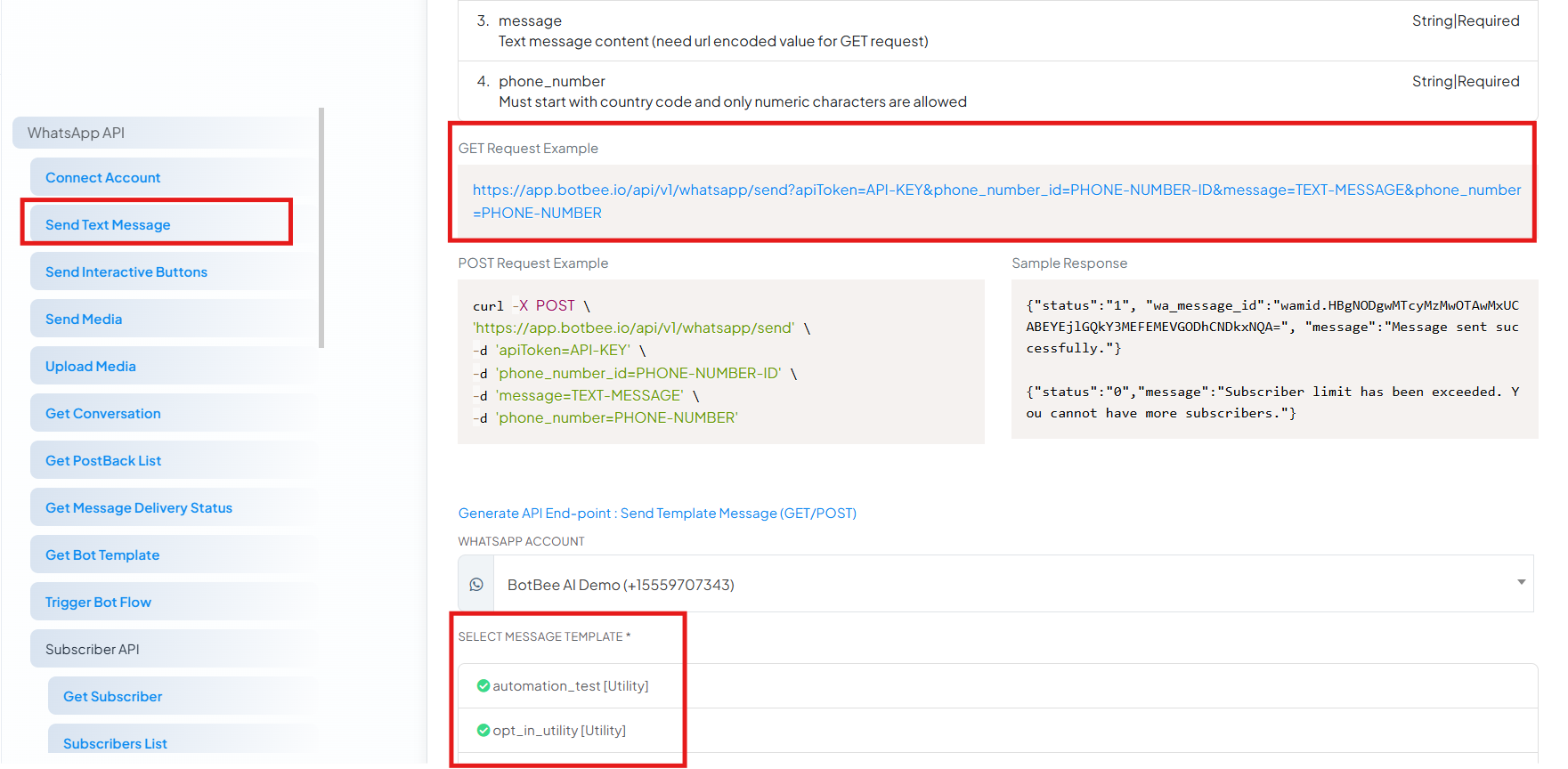Screen dimensions: 1568x769
Task: Open Upload Media API section
Action: [x=174, y=366]
